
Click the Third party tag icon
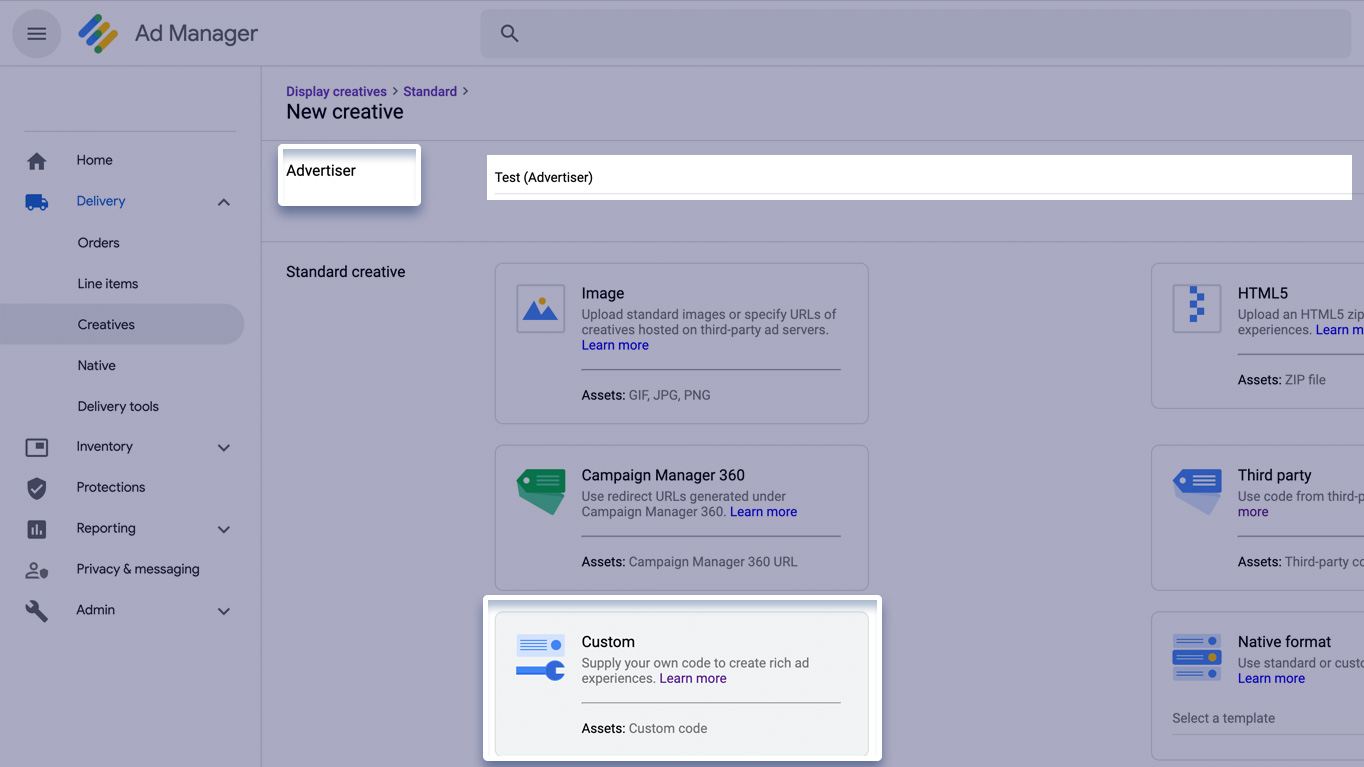[1197, 492]
